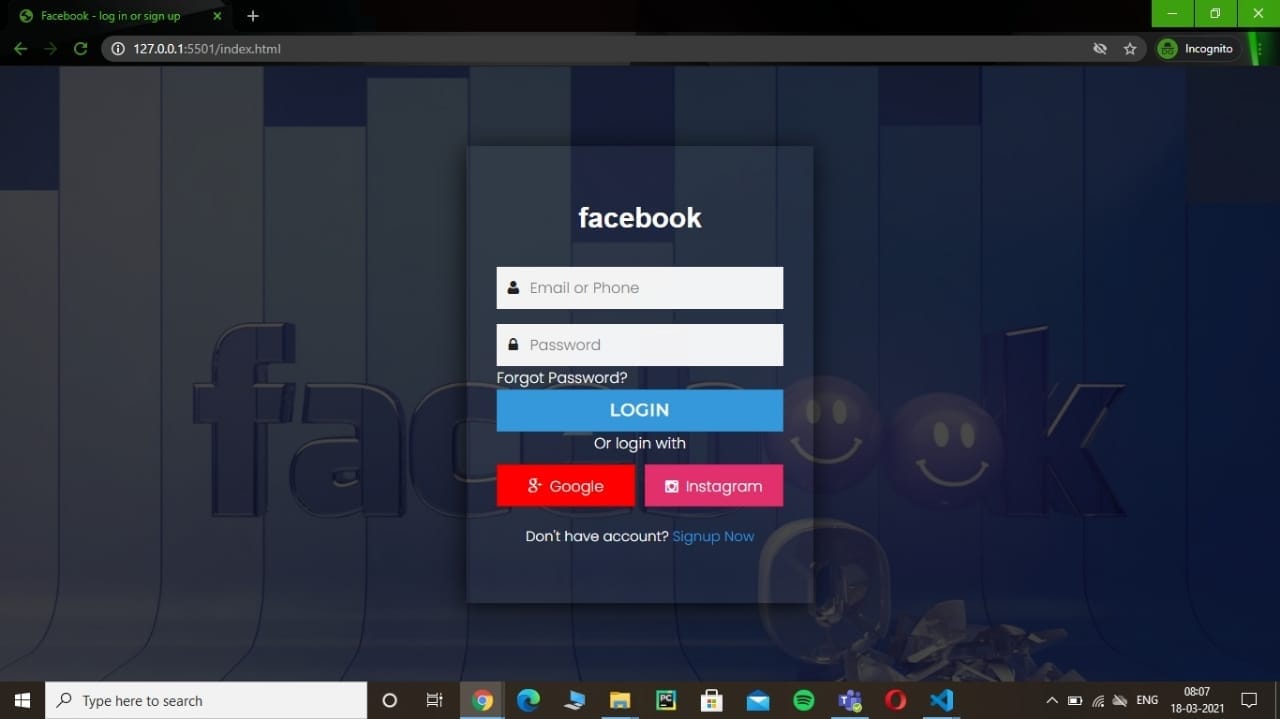The height and width of the screenshot is (719, 1280).
Task: Open Spotify from the taskbar
Action: (x=804, y=700)
